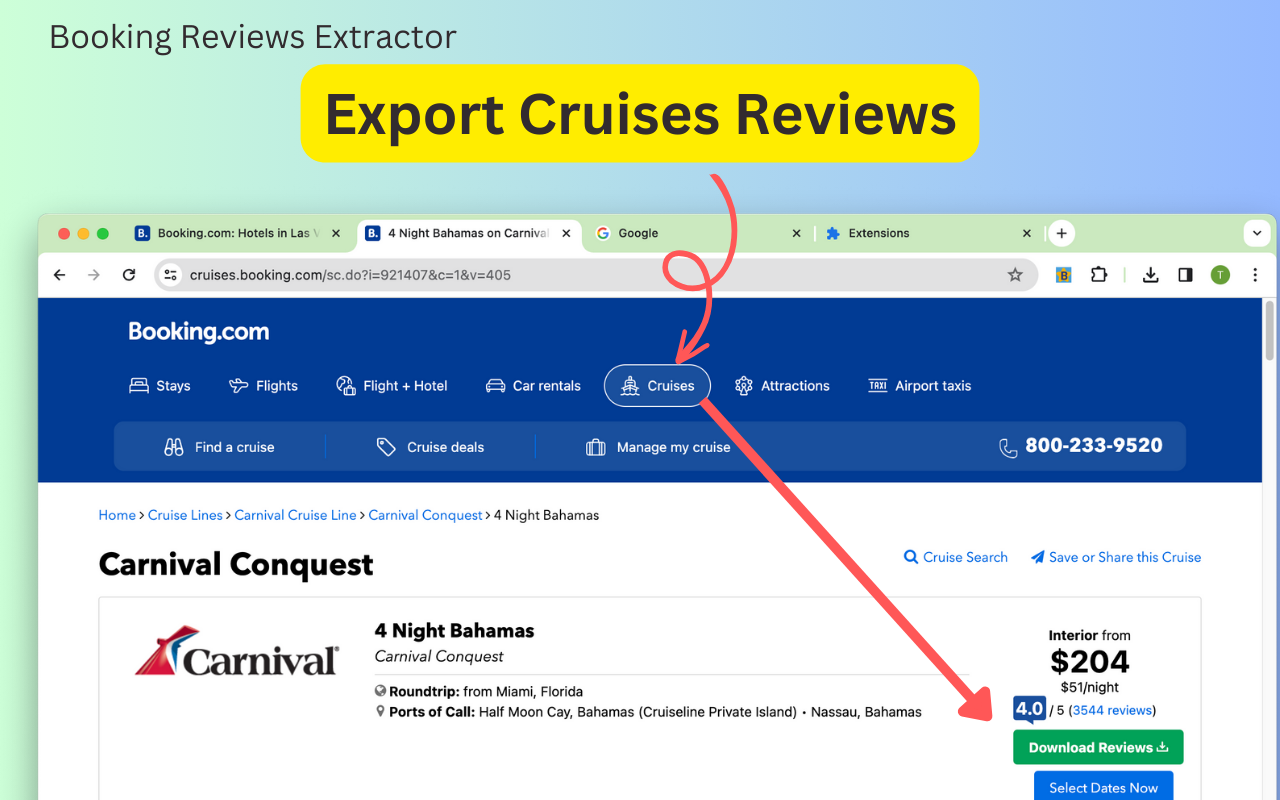
Task: Close the Google tab
Action: (796, 233)
